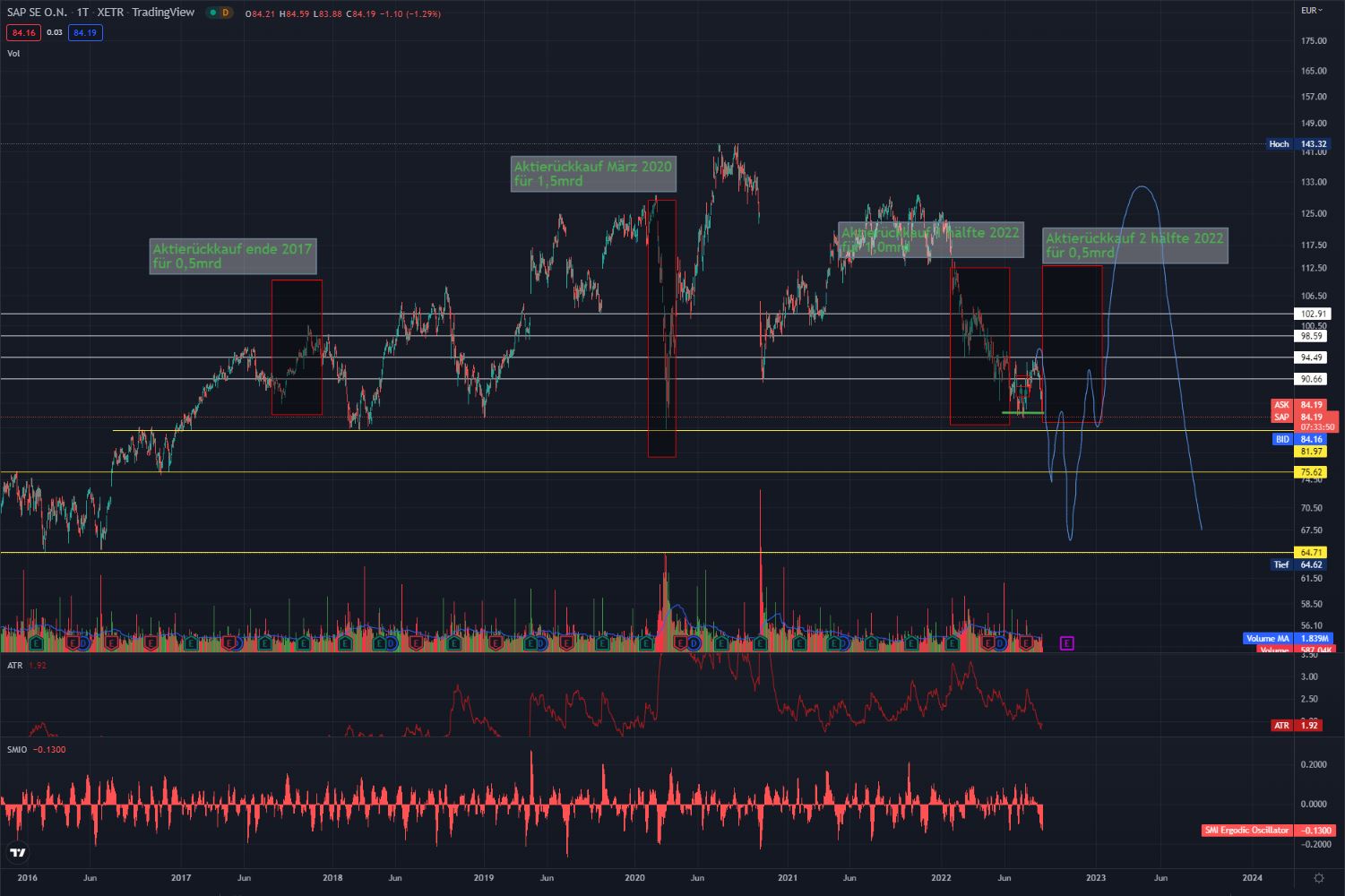Click the yellow 81.97 price label
Screen dimensions: 1345x896
[x=1312, y=452]
